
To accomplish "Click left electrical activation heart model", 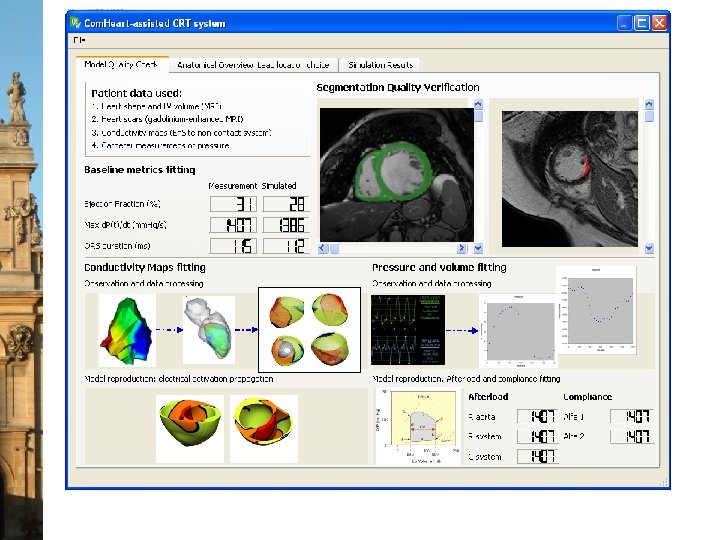I will pyautogui.click(x=190, y=428).
